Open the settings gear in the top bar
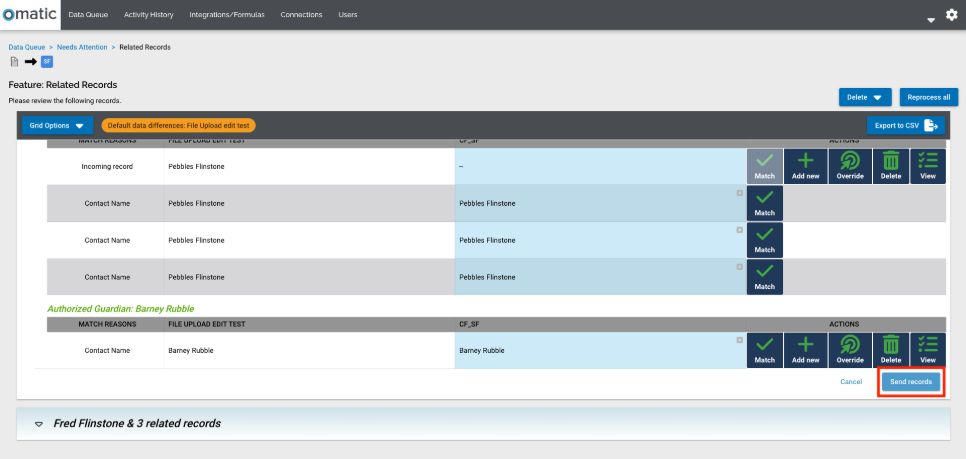966x459 pixels. [x=951, y=16]
